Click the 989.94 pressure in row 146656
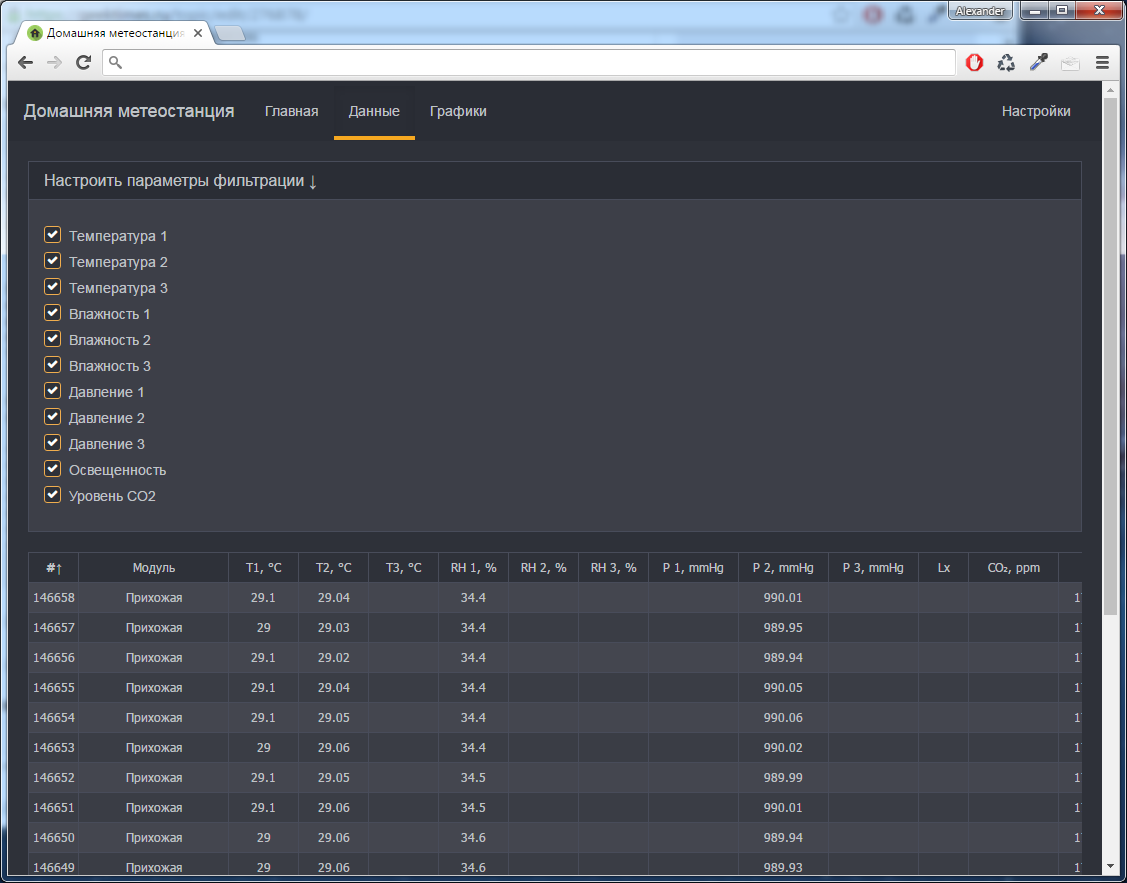 click(x=783, y=657)
